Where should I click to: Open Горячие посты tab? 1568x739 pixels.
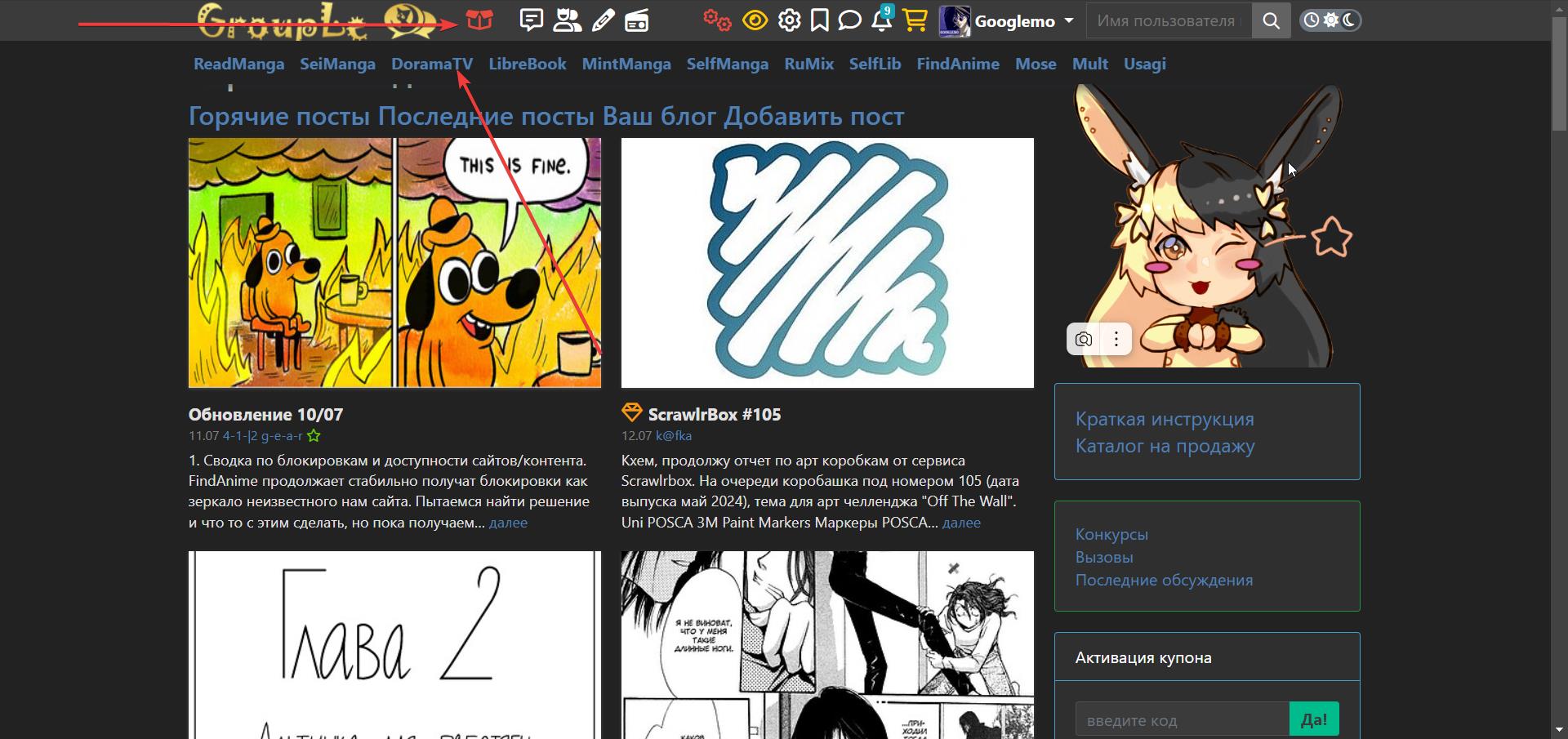[279, 116]
